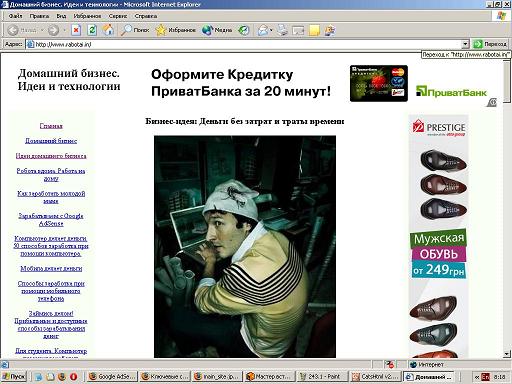Screen dimensions: 512x384
Task: Click the small ad info icon under banner
Action: 492,102
